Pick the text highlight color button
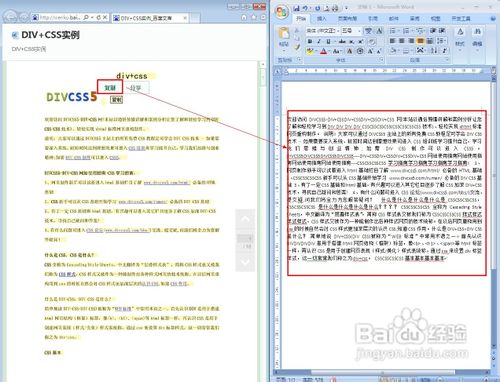Screen dimensions: 500x382 pos(310,51)
